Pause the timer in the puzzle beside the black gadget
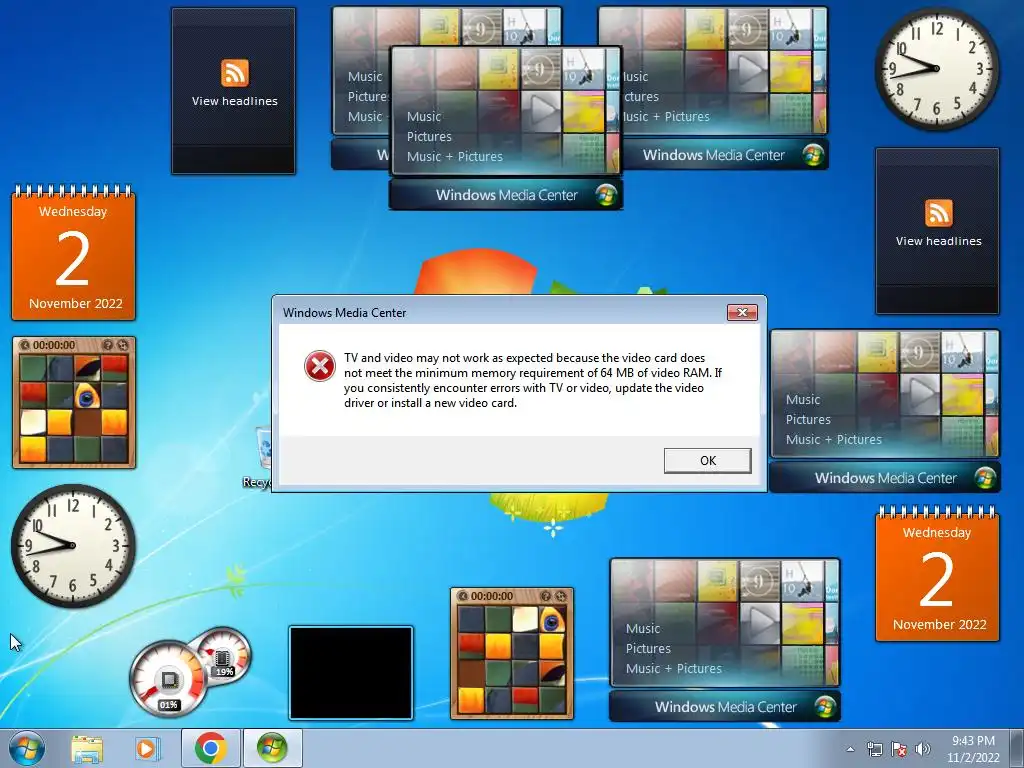Viewport: 1024px width, 768px height. click(463, 596)
